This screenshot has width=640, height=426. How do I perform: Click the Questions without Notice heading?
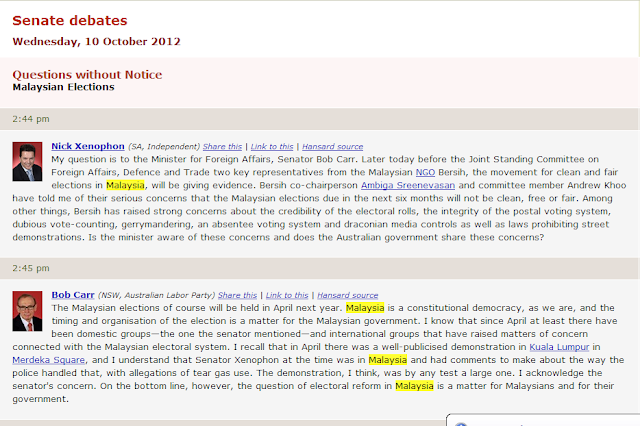click(87, 75)
